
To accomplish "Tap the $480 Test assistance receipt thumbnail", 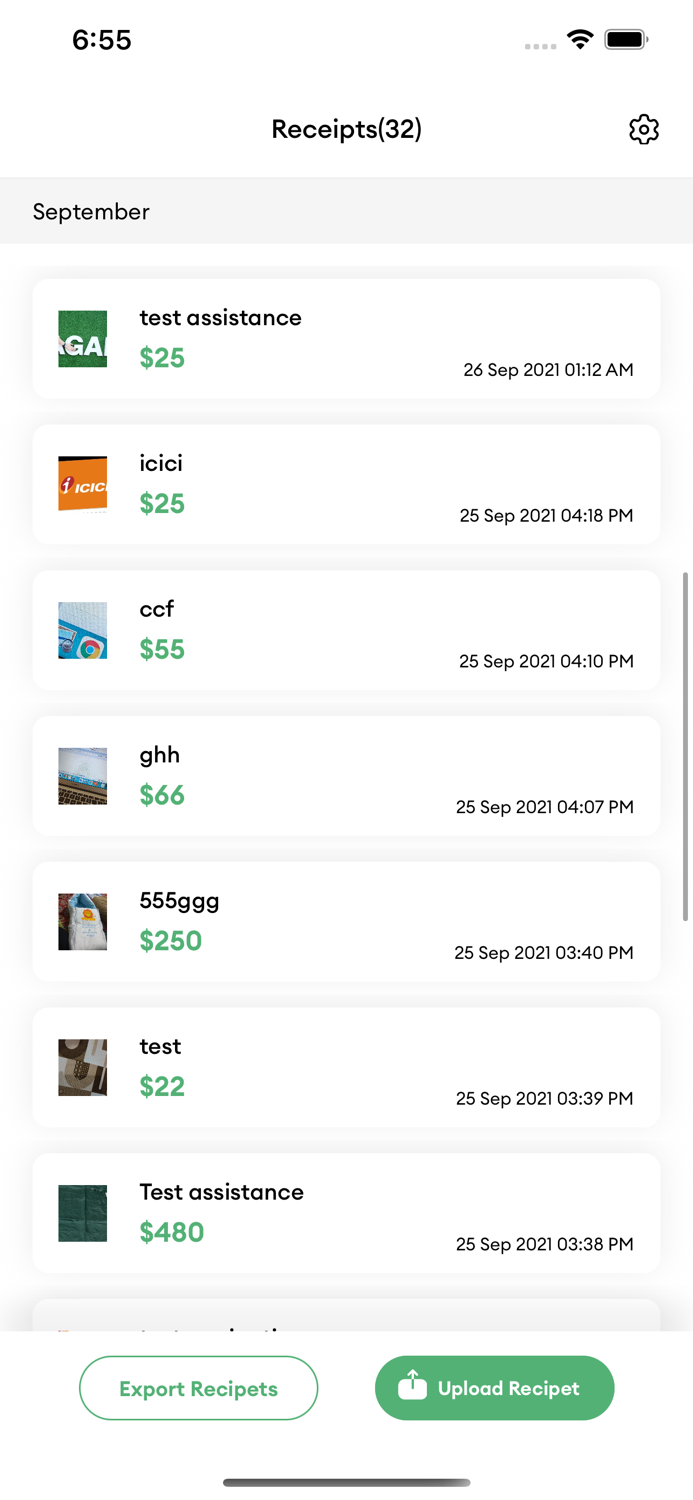I will point(83,1213).
